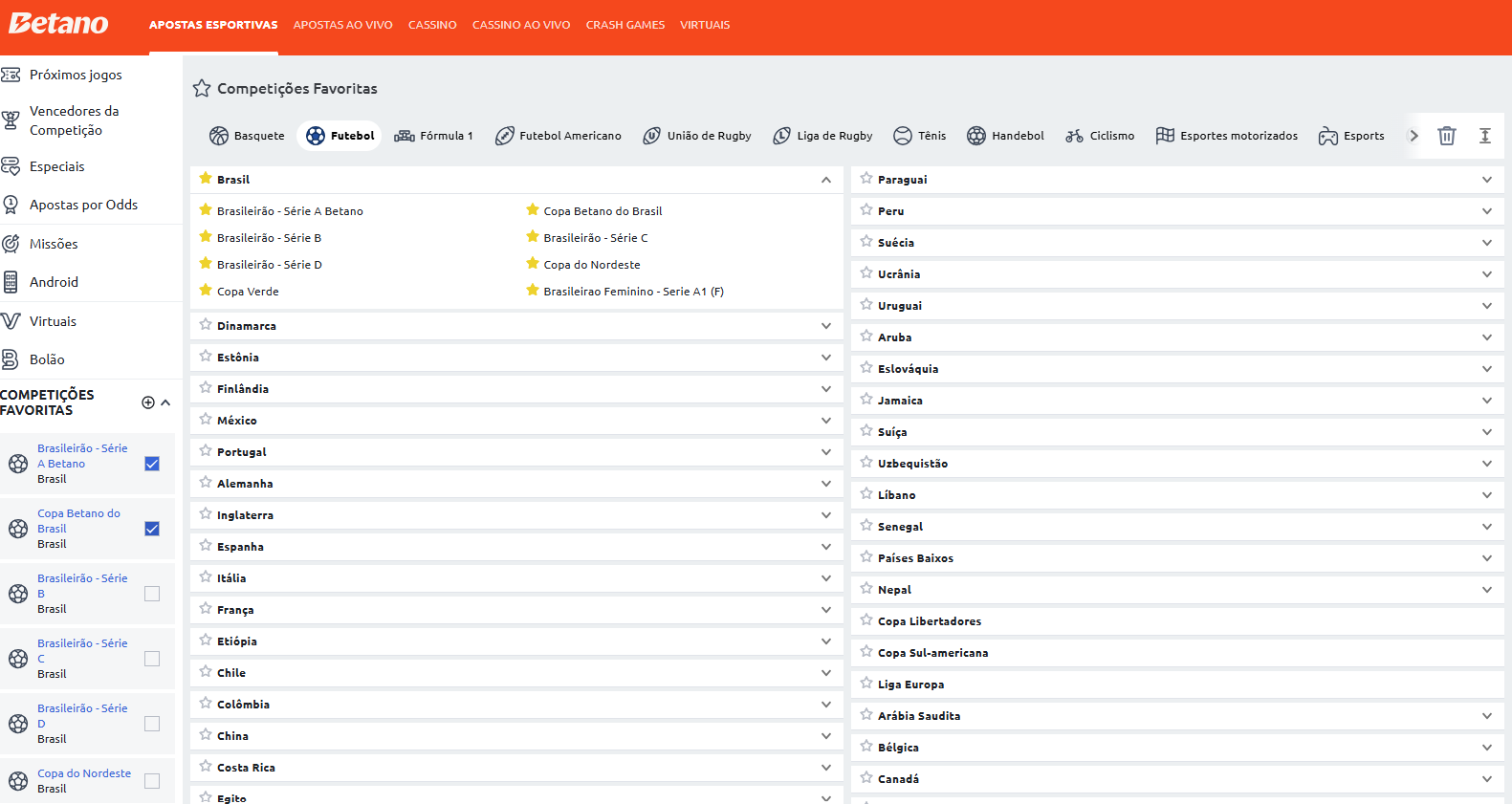The height and width of the screenshot is (804, 1512).
Task: Click the collapse-all icon next to trash
Action: pos(1485,136)
